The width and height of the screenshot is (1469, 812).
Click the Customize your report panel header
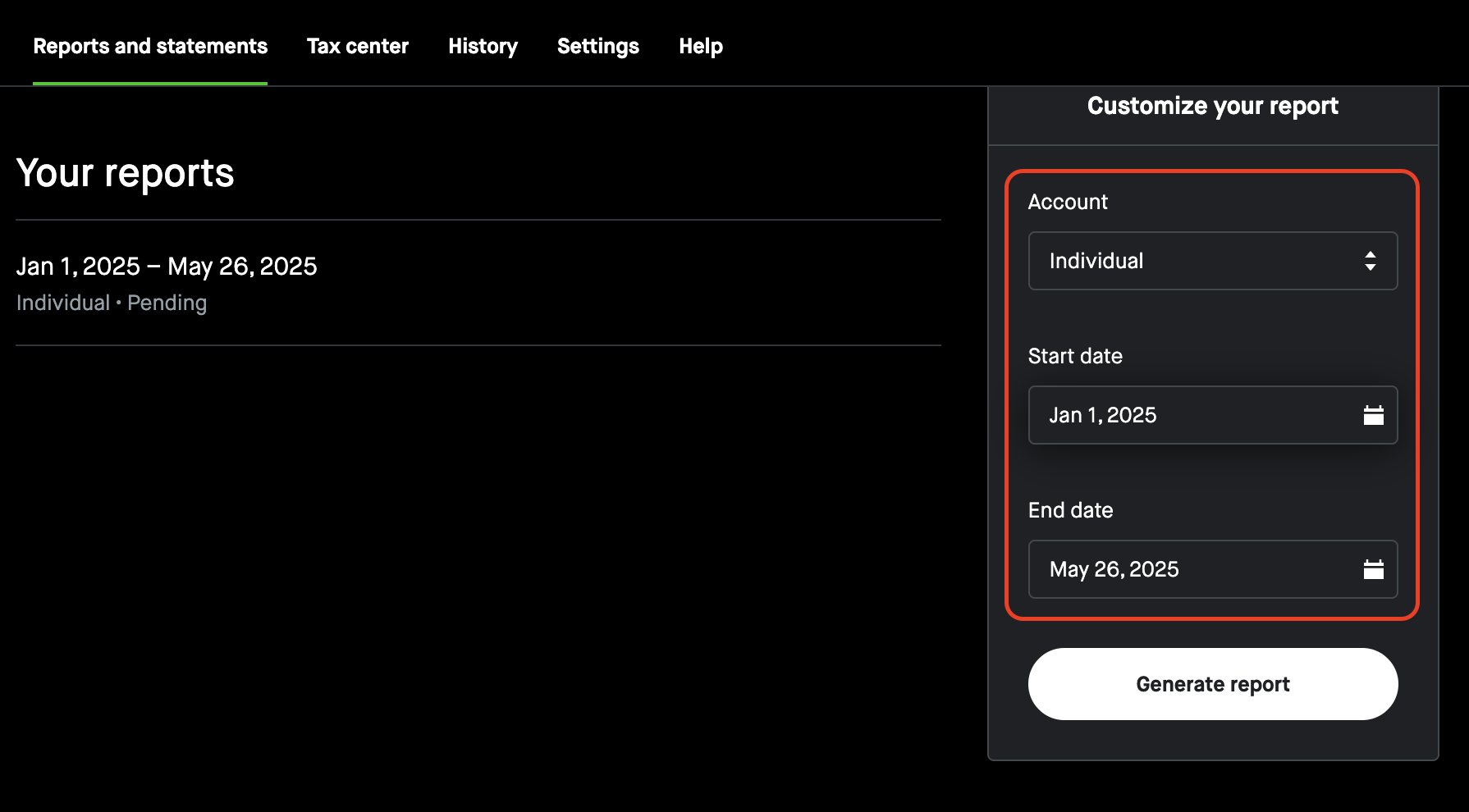pyautogui.click(x=1213, y=106)
